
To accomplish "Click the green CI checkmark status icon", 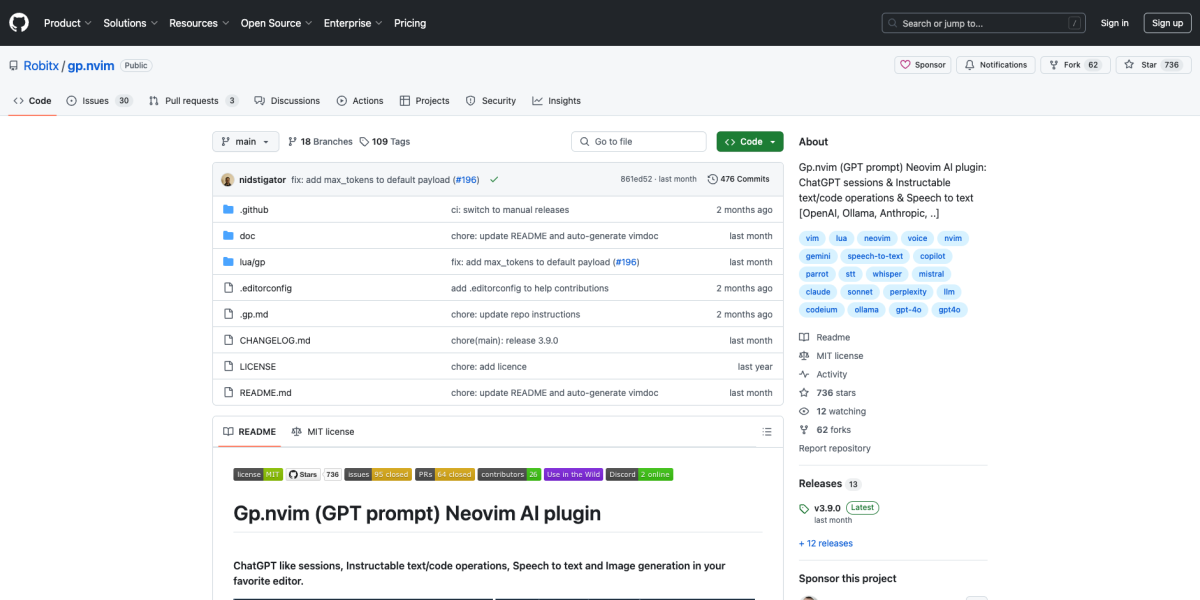I will 494,180.
